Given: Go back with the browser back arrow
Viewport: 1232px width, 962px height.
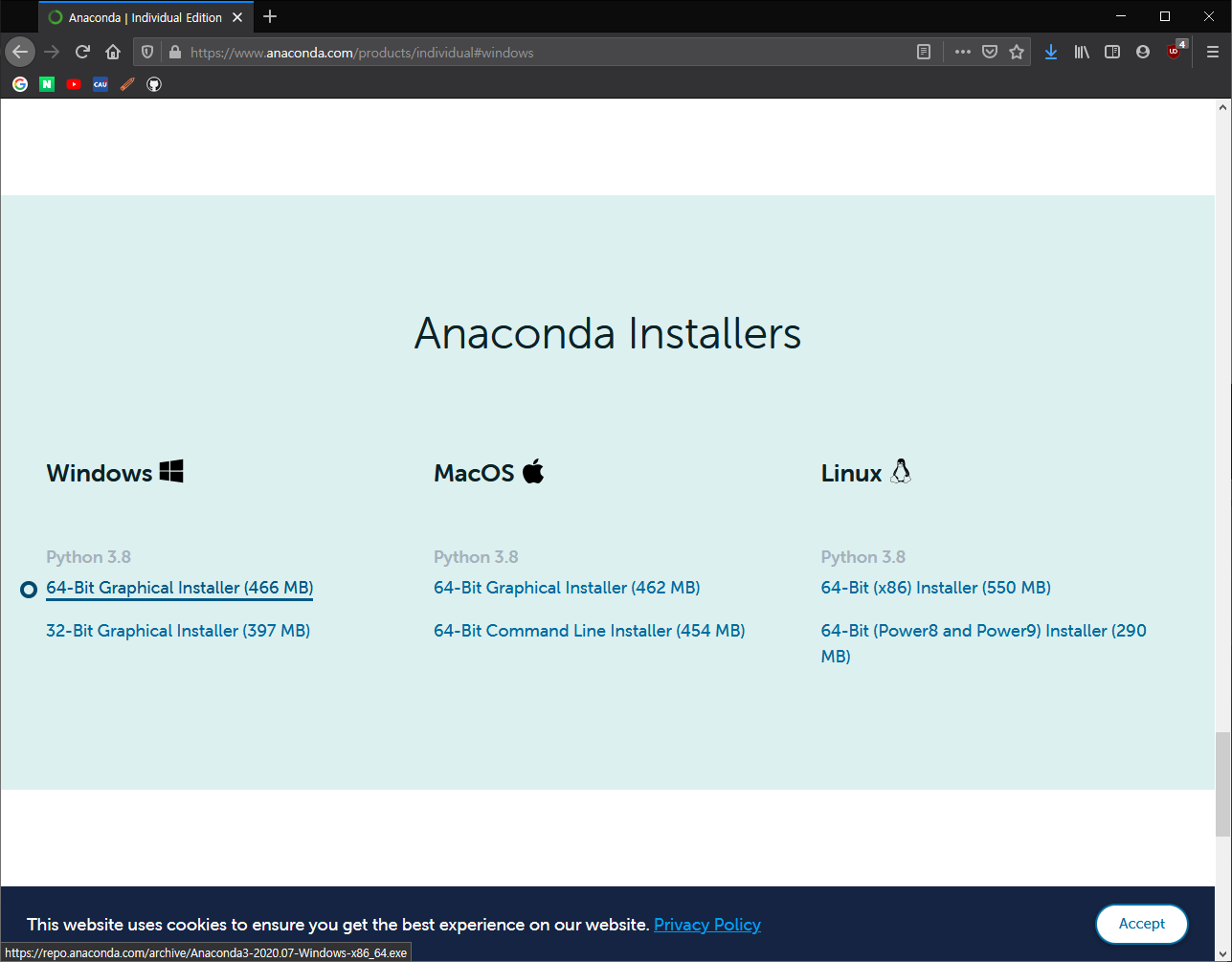Looking at the screenshot, I should [x=20, y=52].
